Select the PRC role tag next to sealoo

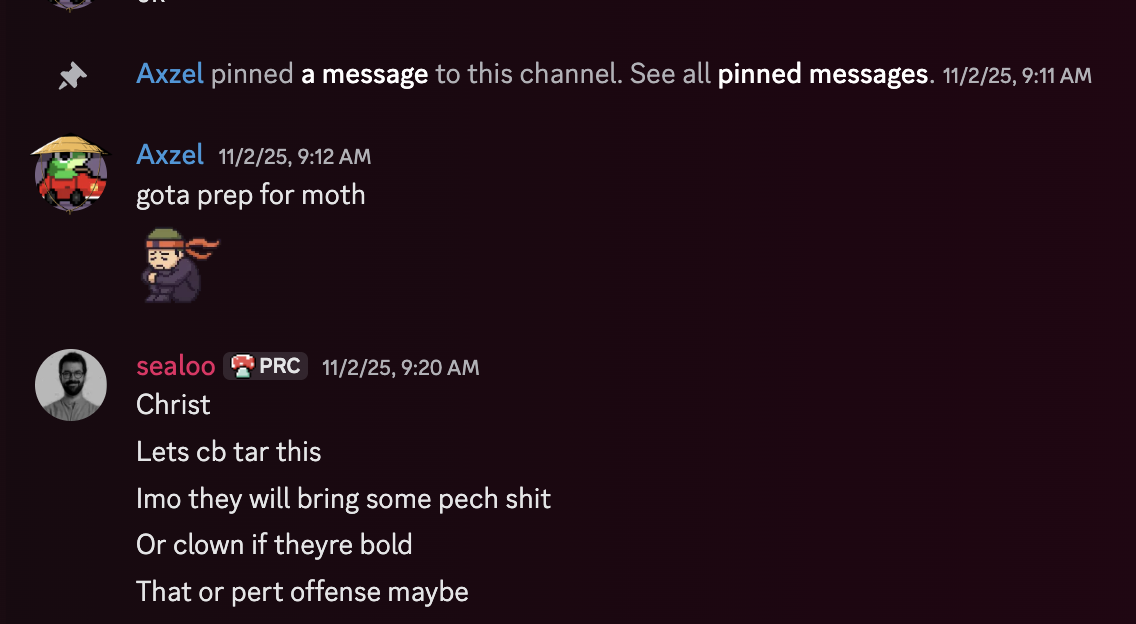pyautogui.click(x=265, y=366)
